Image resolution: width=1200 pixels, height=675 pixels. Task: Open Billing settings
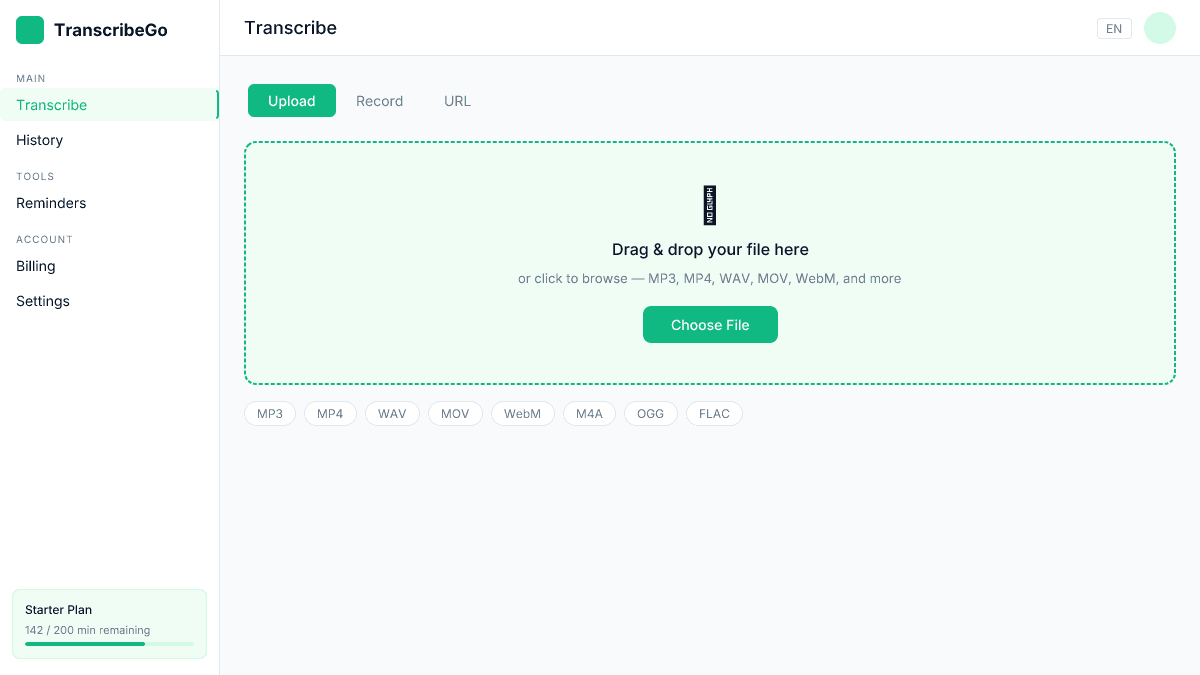click(35, 266)
